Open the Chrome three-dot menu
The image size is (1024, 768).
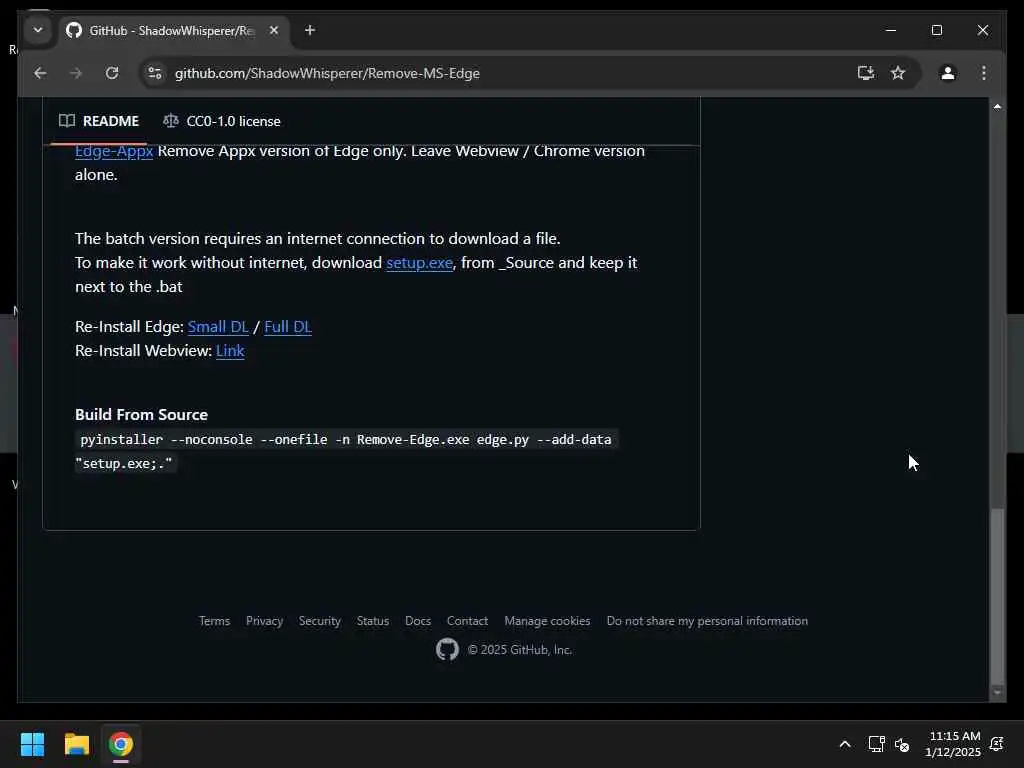984,73
